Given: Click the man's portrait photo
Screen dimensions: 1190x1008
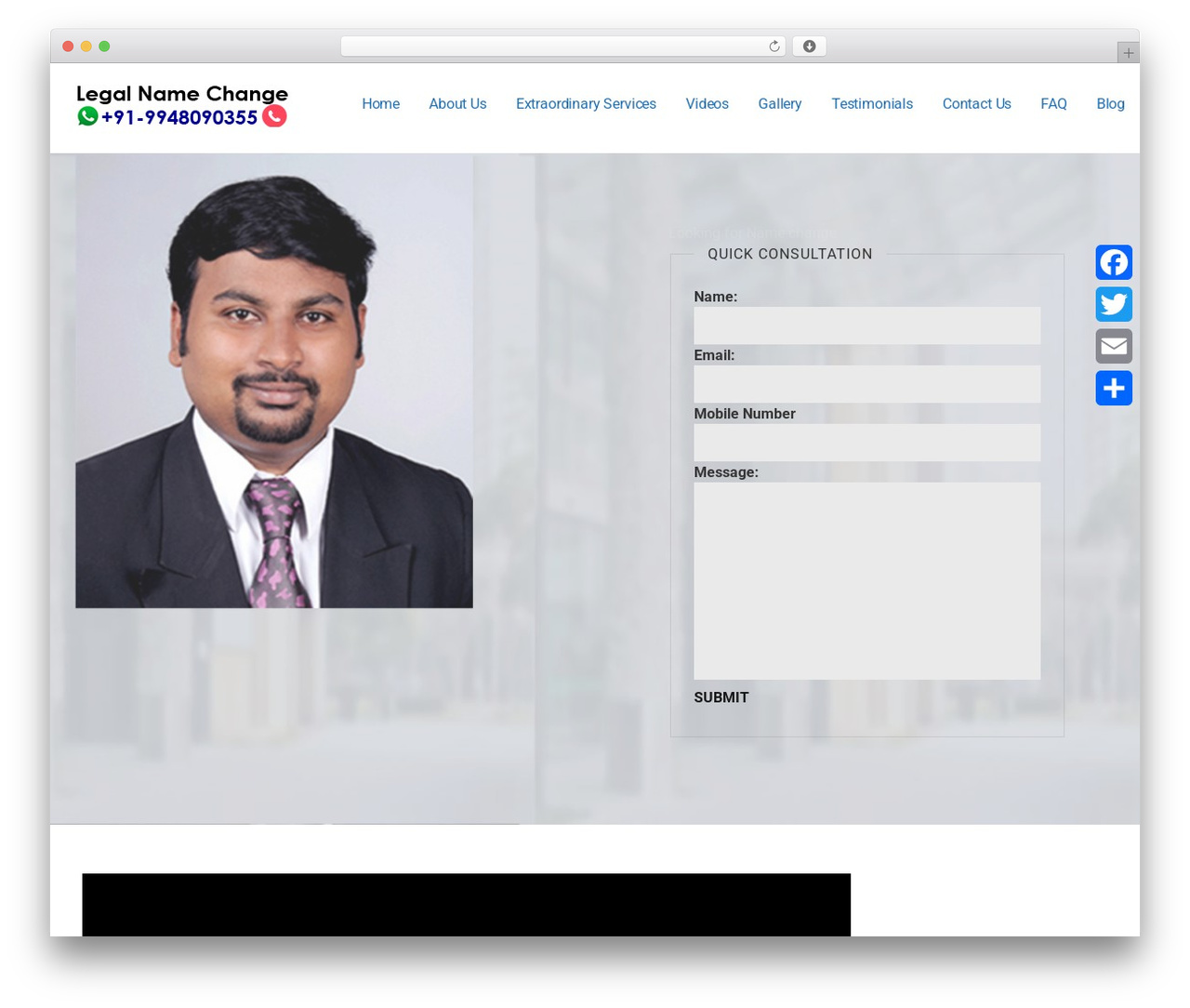Looking at the screenshot, I should pyautogui.click(x=274, y=381).
